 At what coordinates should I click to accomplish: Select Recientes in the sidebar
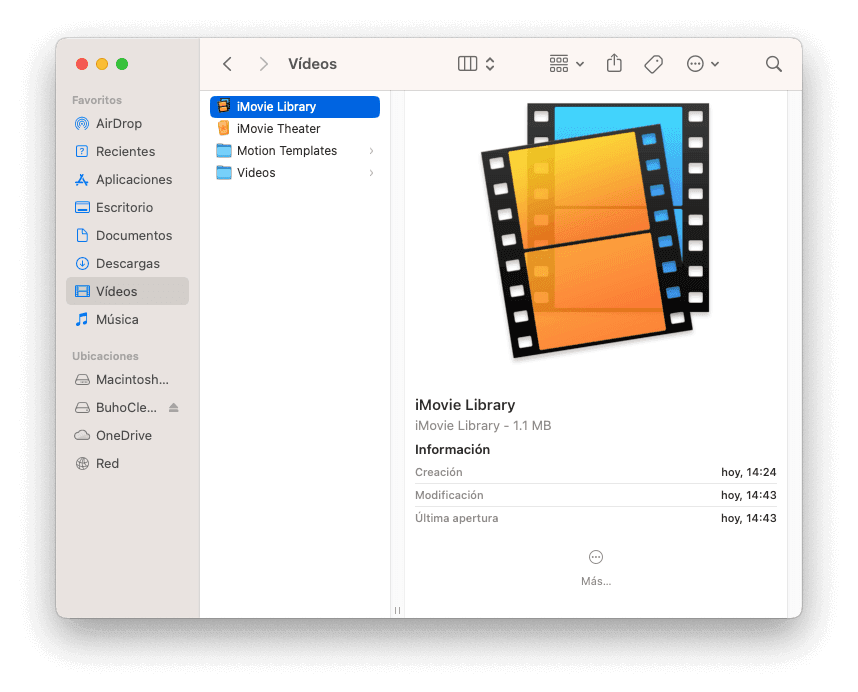[x=113, y=151]
